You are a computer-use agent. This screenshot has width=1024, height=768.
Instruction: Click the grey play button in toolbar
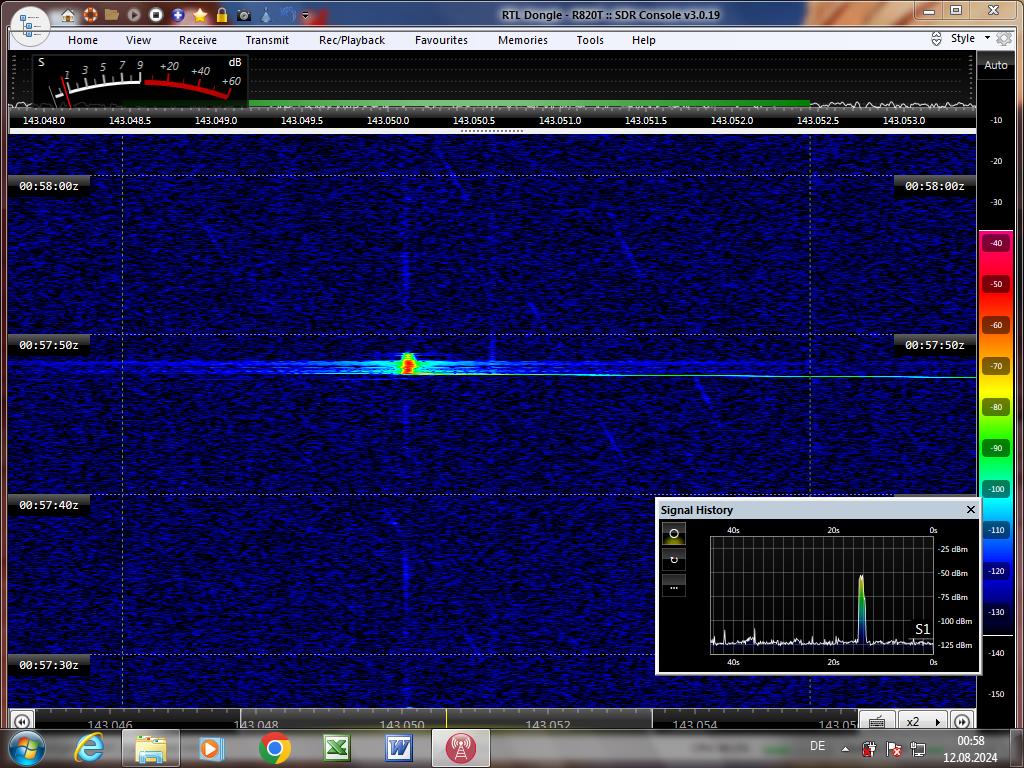pyautogui.click(x=134, y=14)
